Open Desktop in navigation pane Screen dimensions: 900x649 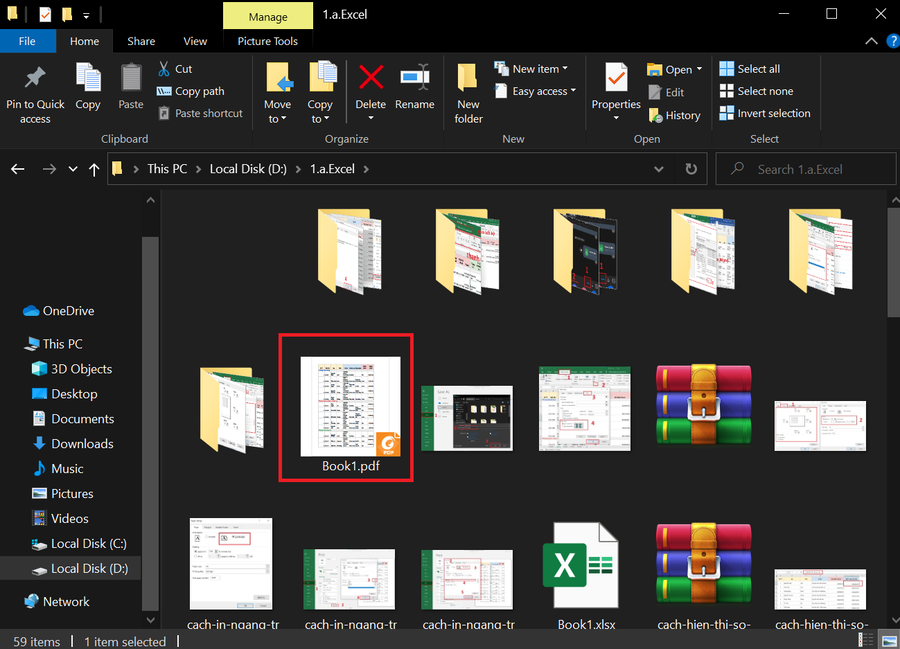(x=64, y=394)
